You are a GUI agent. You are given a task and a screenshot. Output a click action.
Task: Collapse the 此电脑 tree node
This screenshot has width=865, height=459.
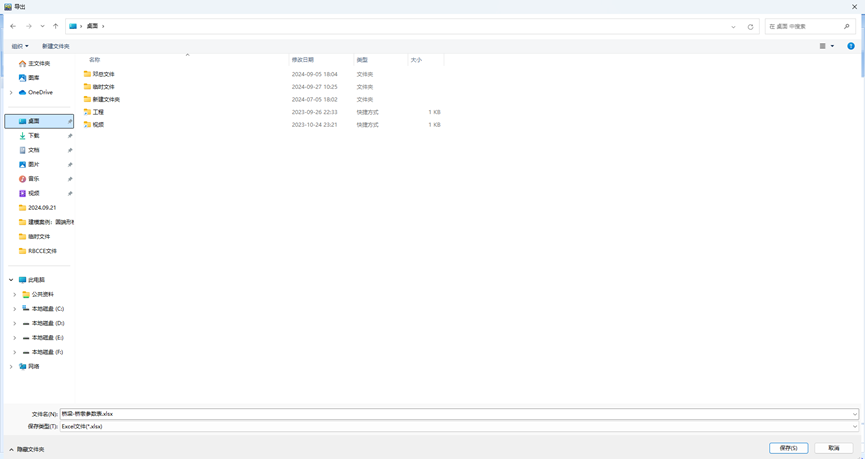(x=11, y=280)
